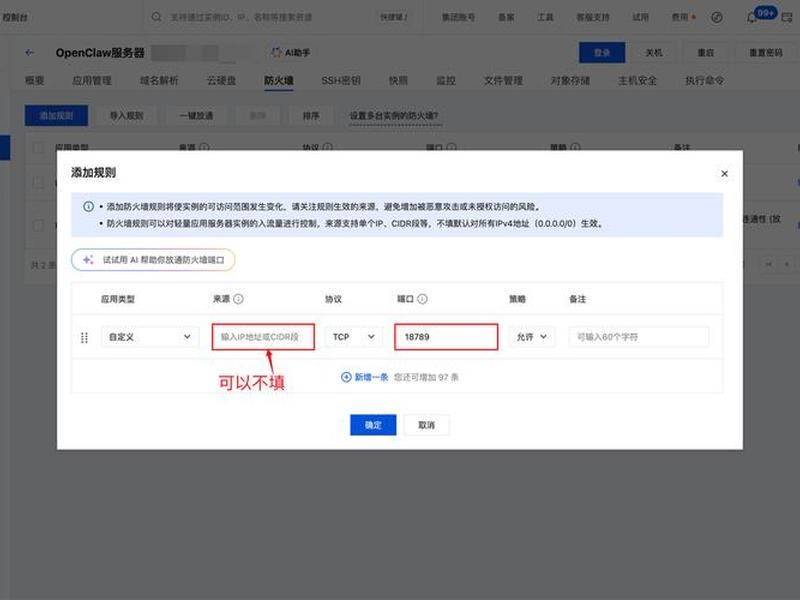Switch to the 主机安全 tab
Screen dimensions: 800x600
click(637, 80)
